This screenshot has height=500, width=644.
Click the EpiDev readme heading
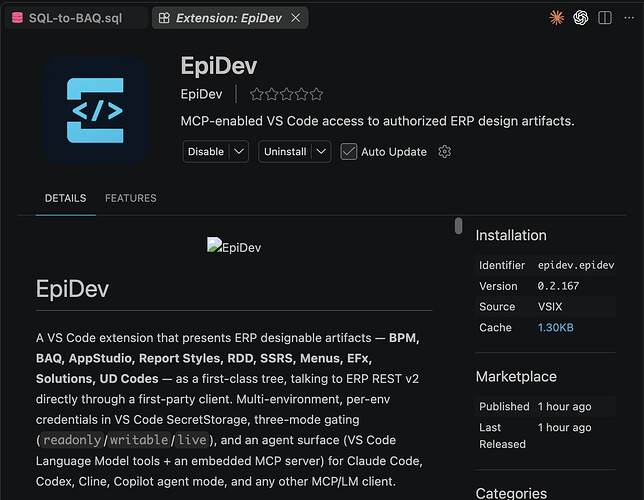pos(72,288)
